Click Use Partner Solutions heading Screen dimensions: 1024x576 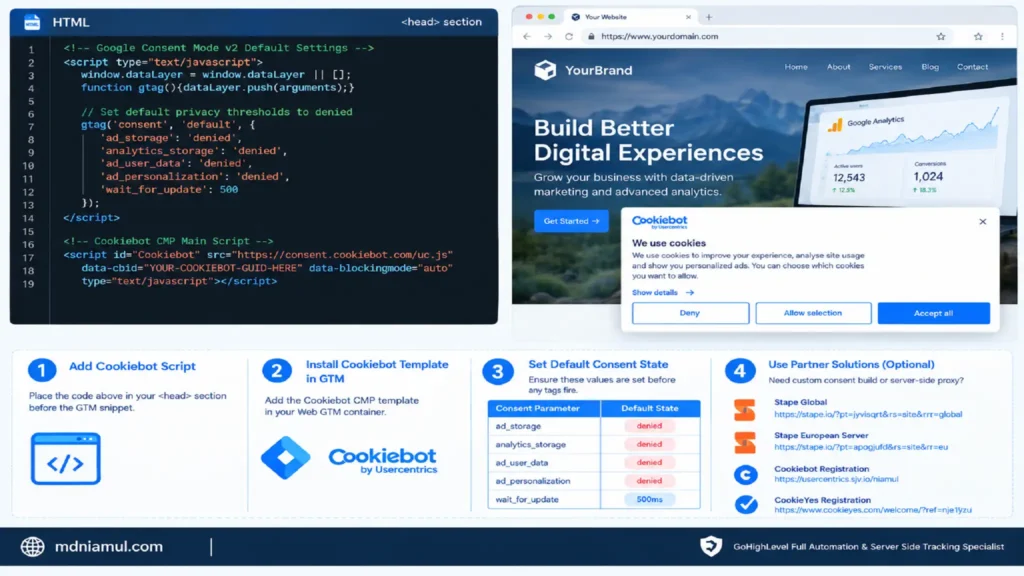point(851,364)
